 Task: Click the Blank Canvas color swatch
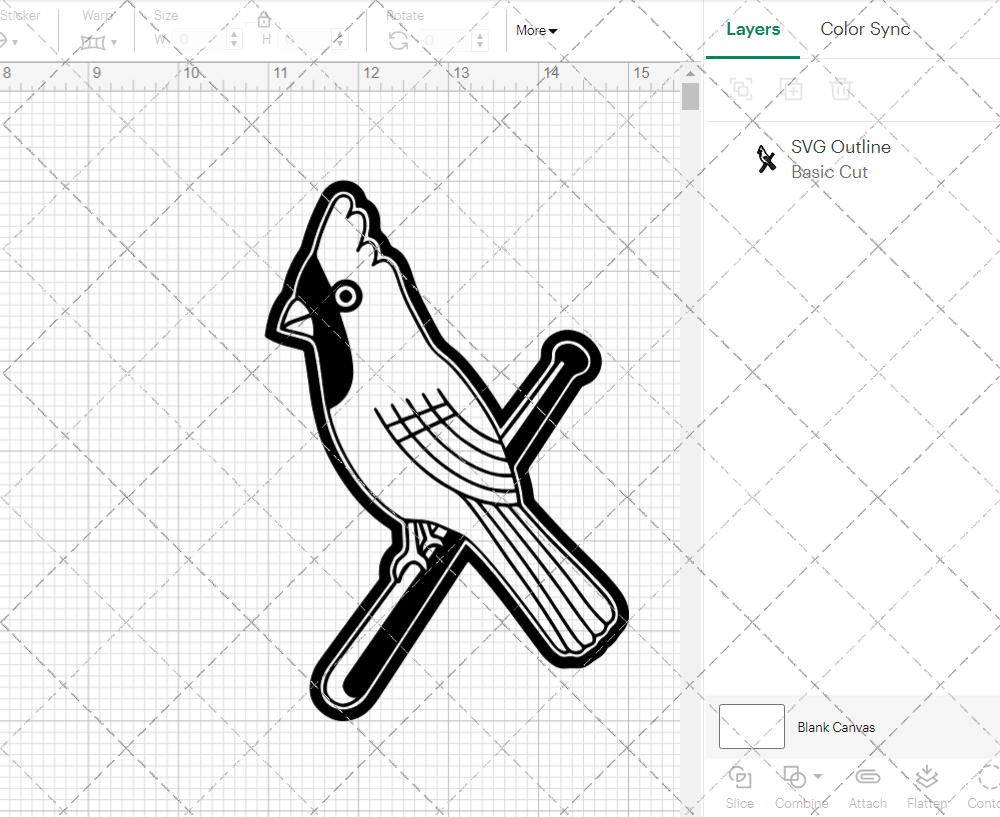[752, 726]
